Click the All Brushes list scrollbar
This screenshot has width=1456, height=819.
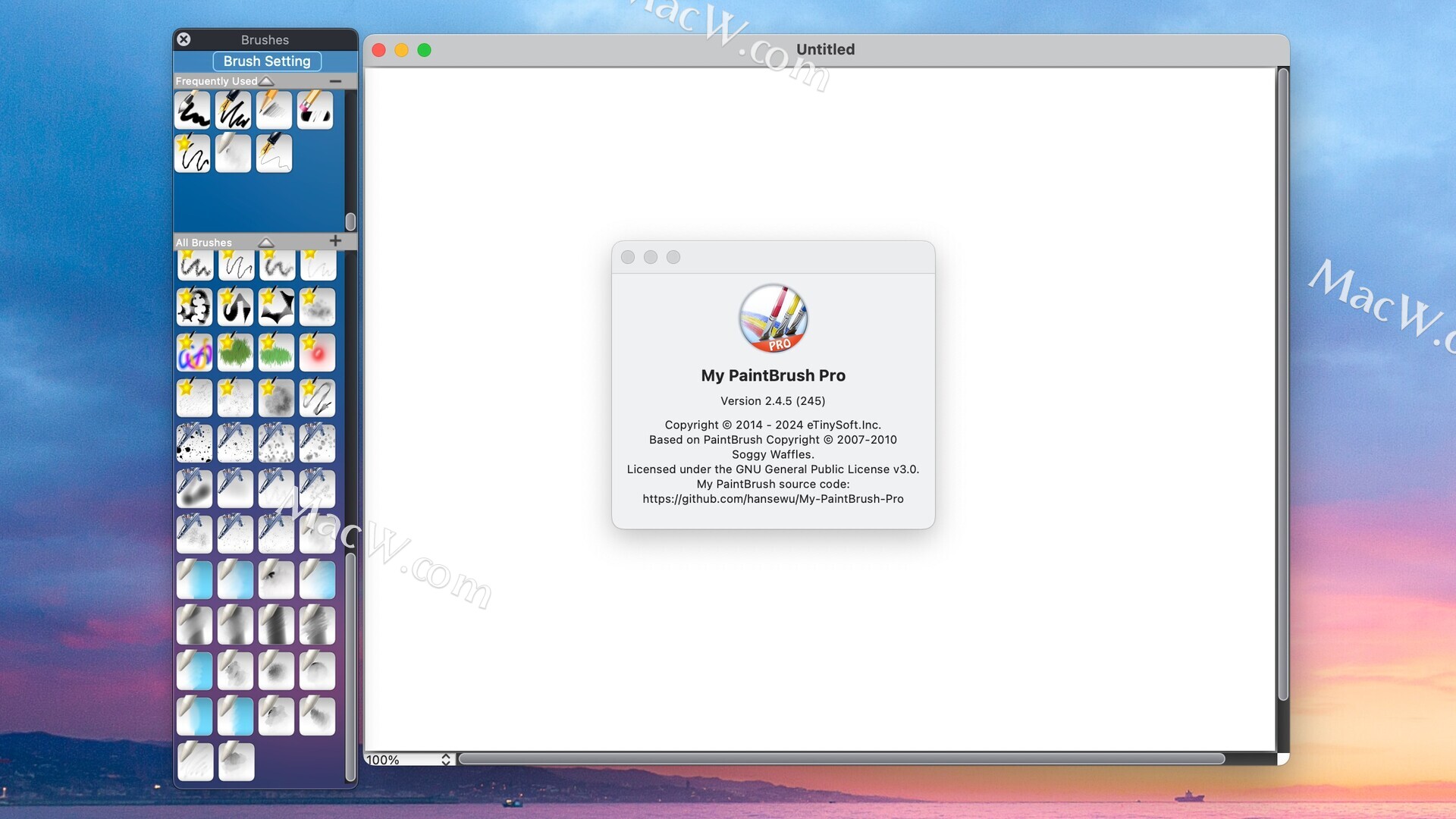click(350, 667)
